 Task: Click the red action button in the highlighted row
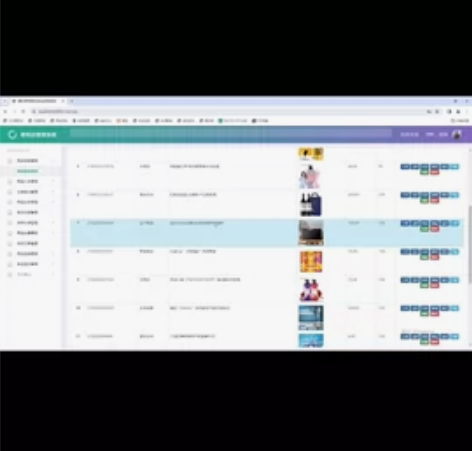tap(434, 229)
